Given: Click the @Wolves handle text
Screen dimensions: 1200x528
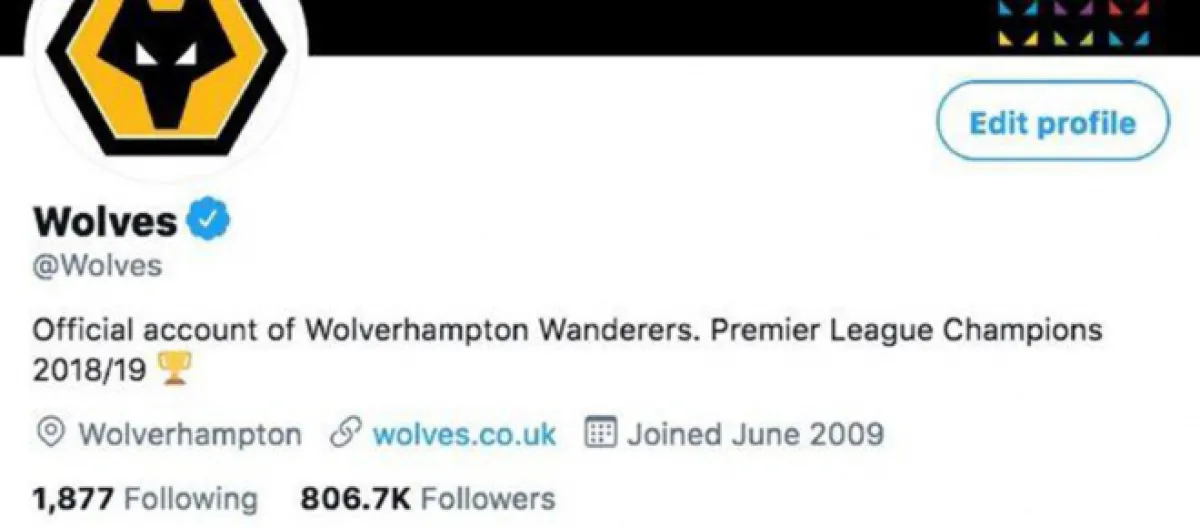Looking at the screenshot, I should point(97,268).
